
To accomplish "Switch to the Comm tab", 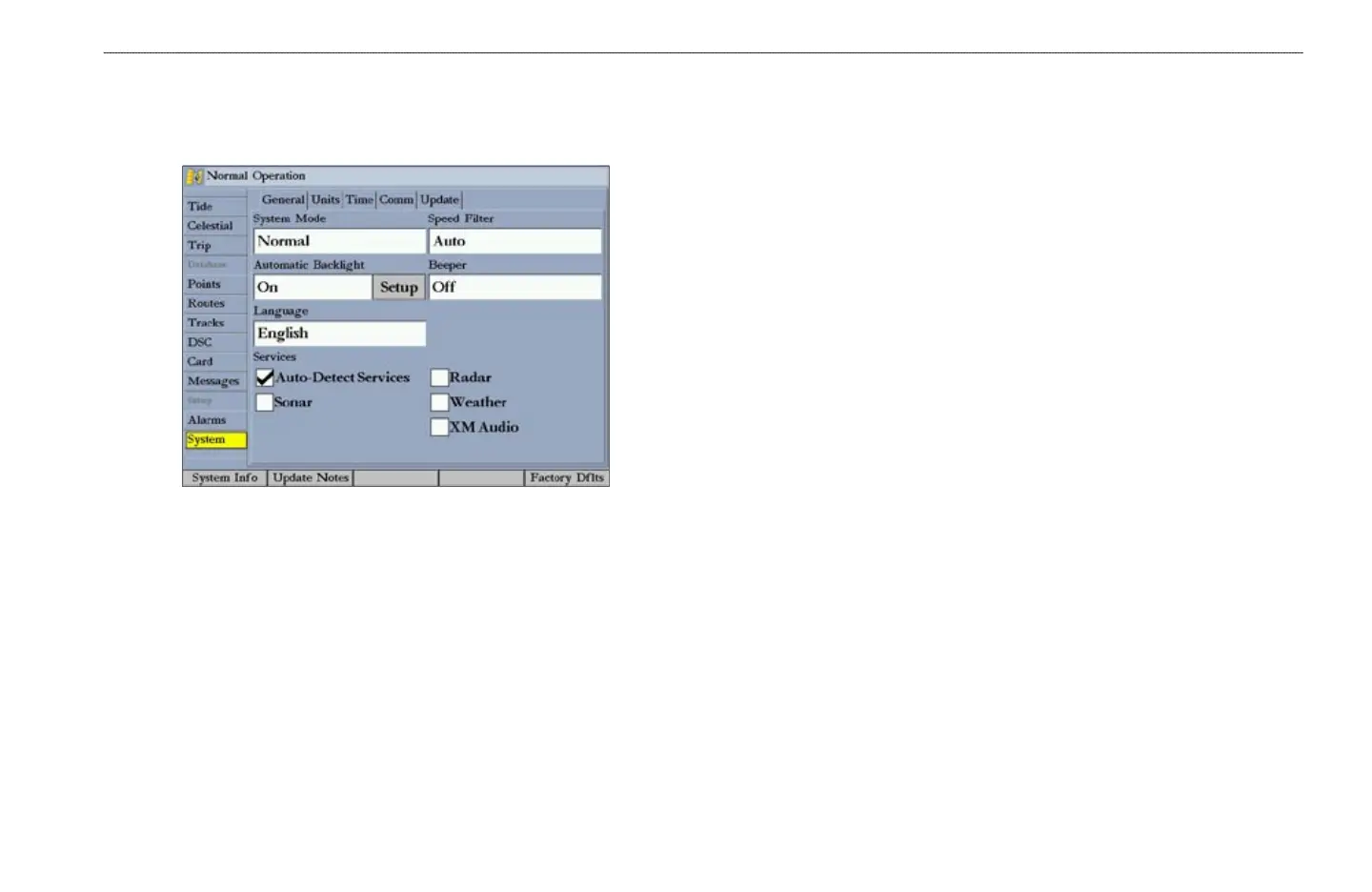I will click(x=396, y=199).
